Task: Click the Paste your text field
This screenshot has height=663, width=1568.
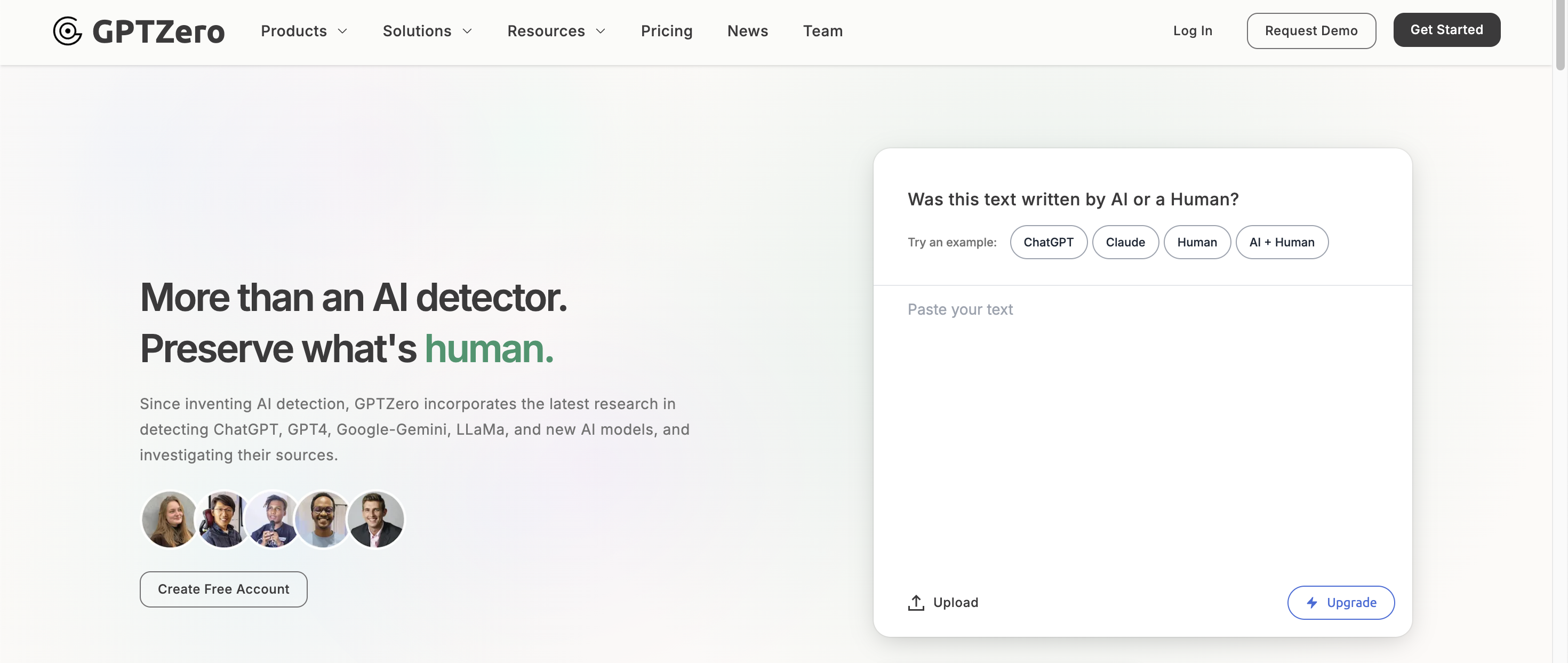Action: tap(1141, 426)
